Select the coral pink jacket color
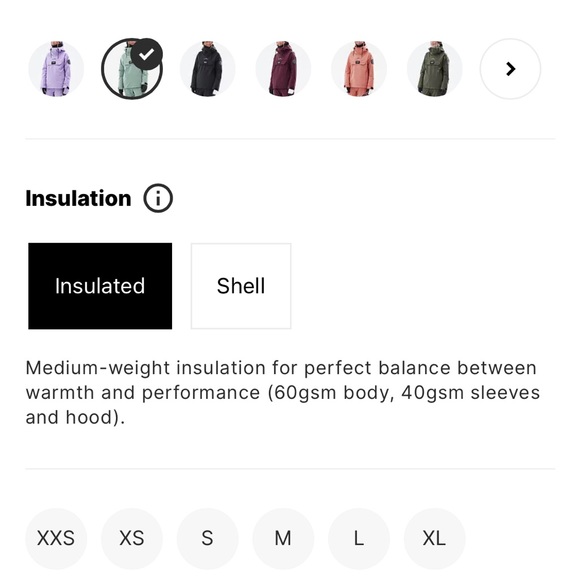 [x=359, y=69]
